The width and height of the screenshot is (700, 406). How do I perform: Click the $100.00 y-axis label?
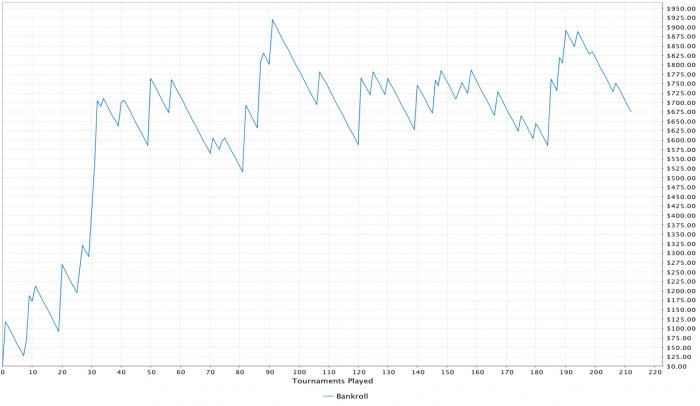[681, 328]
